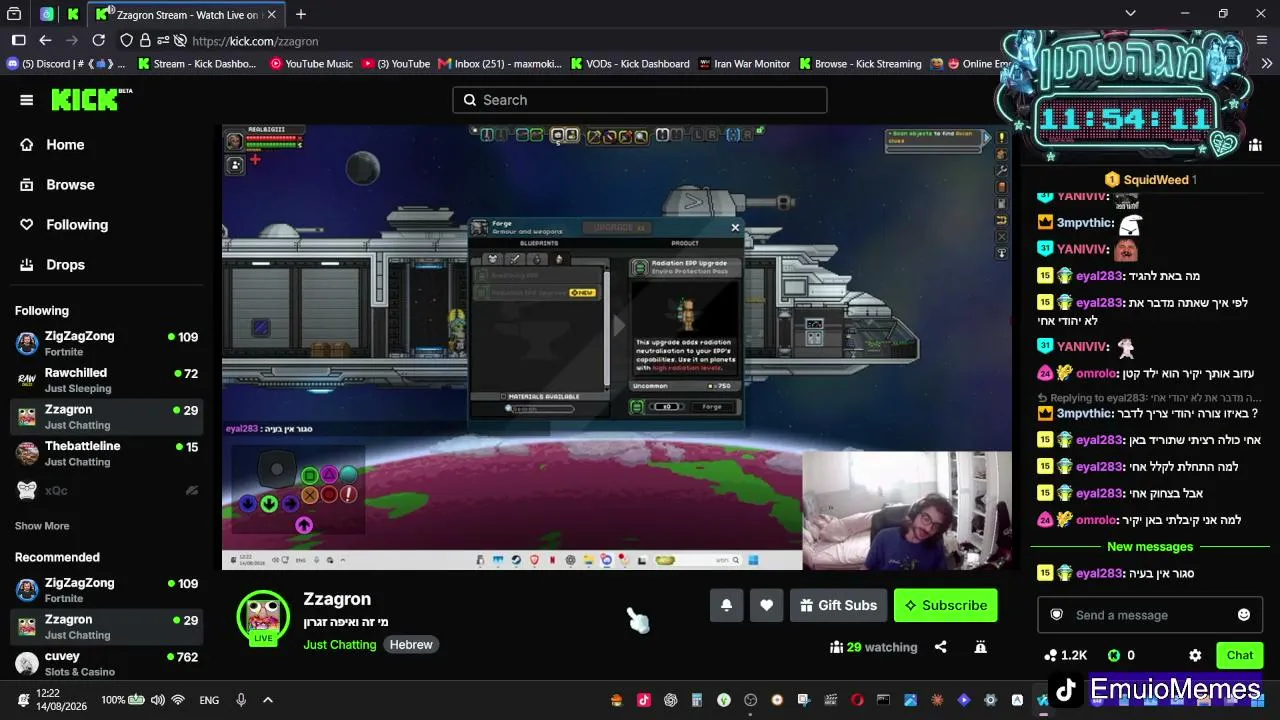
Task: Open a new browser tab
Action: tap(301, 14)
